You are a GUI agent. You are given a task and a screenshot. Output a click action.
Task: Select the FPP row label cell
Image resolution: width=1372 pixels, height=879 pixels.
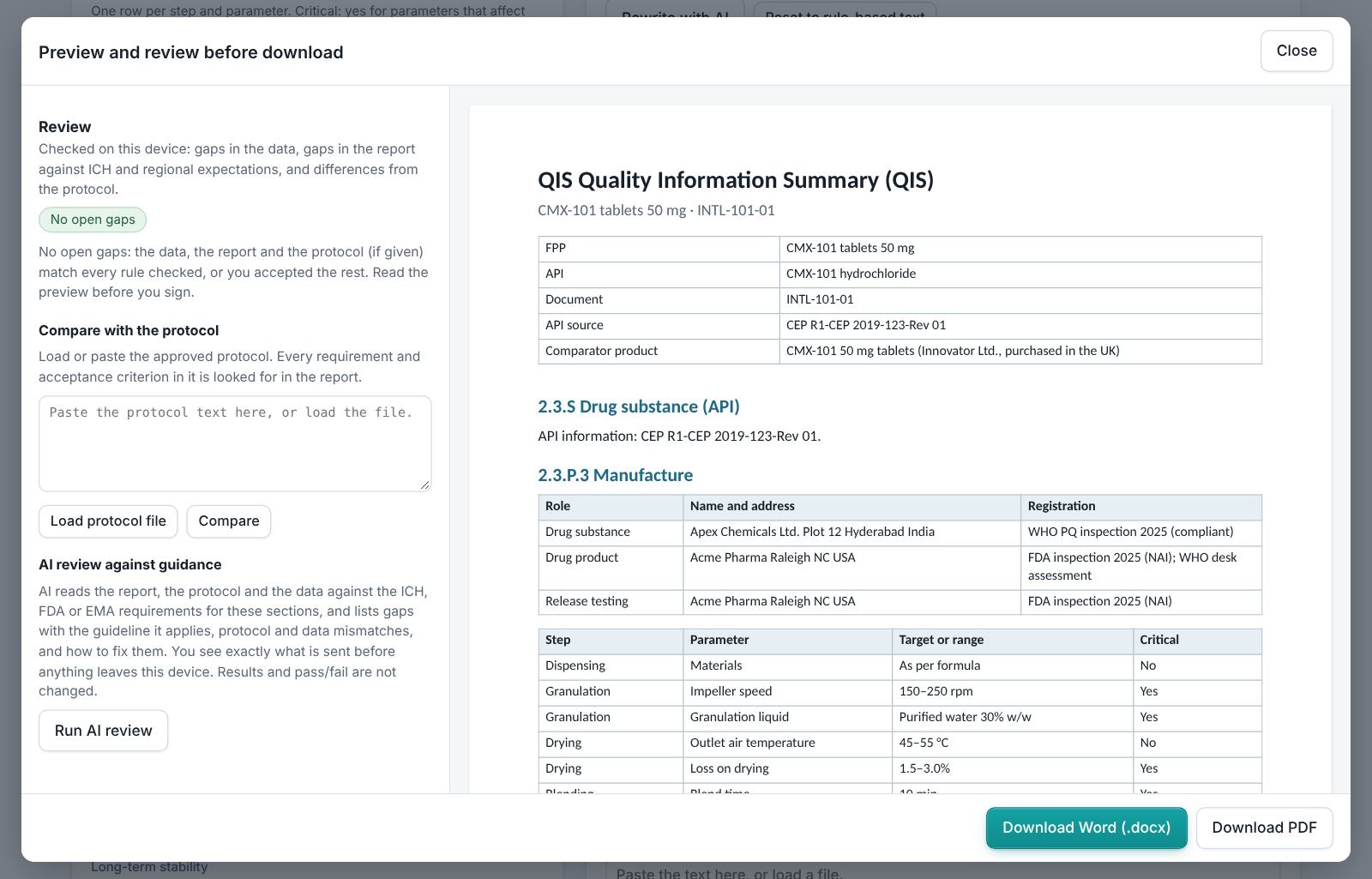tap(659, 249)
